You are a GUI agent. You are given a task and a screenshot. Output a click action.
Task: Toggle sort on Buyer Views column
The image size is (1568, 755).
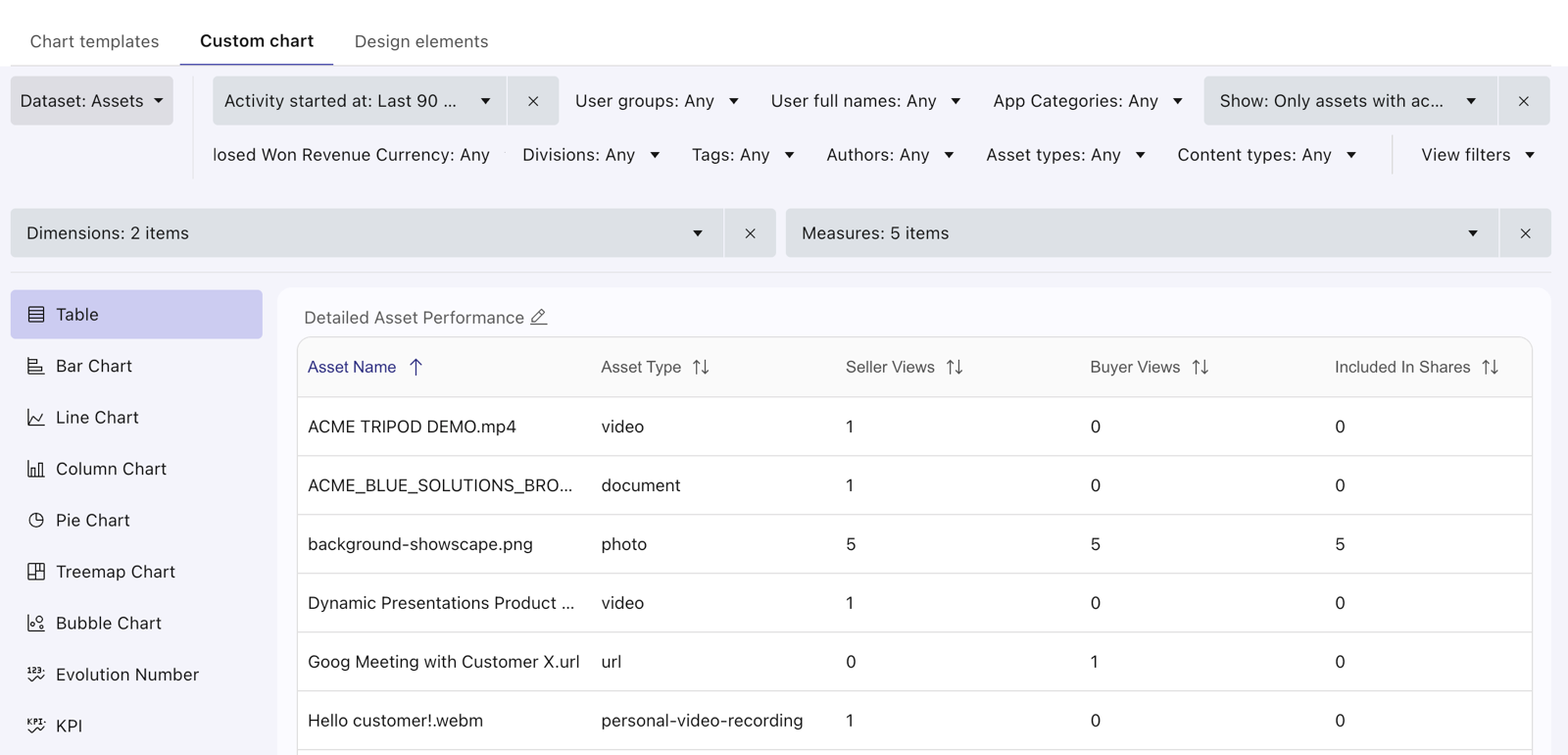click(1200, 367)
